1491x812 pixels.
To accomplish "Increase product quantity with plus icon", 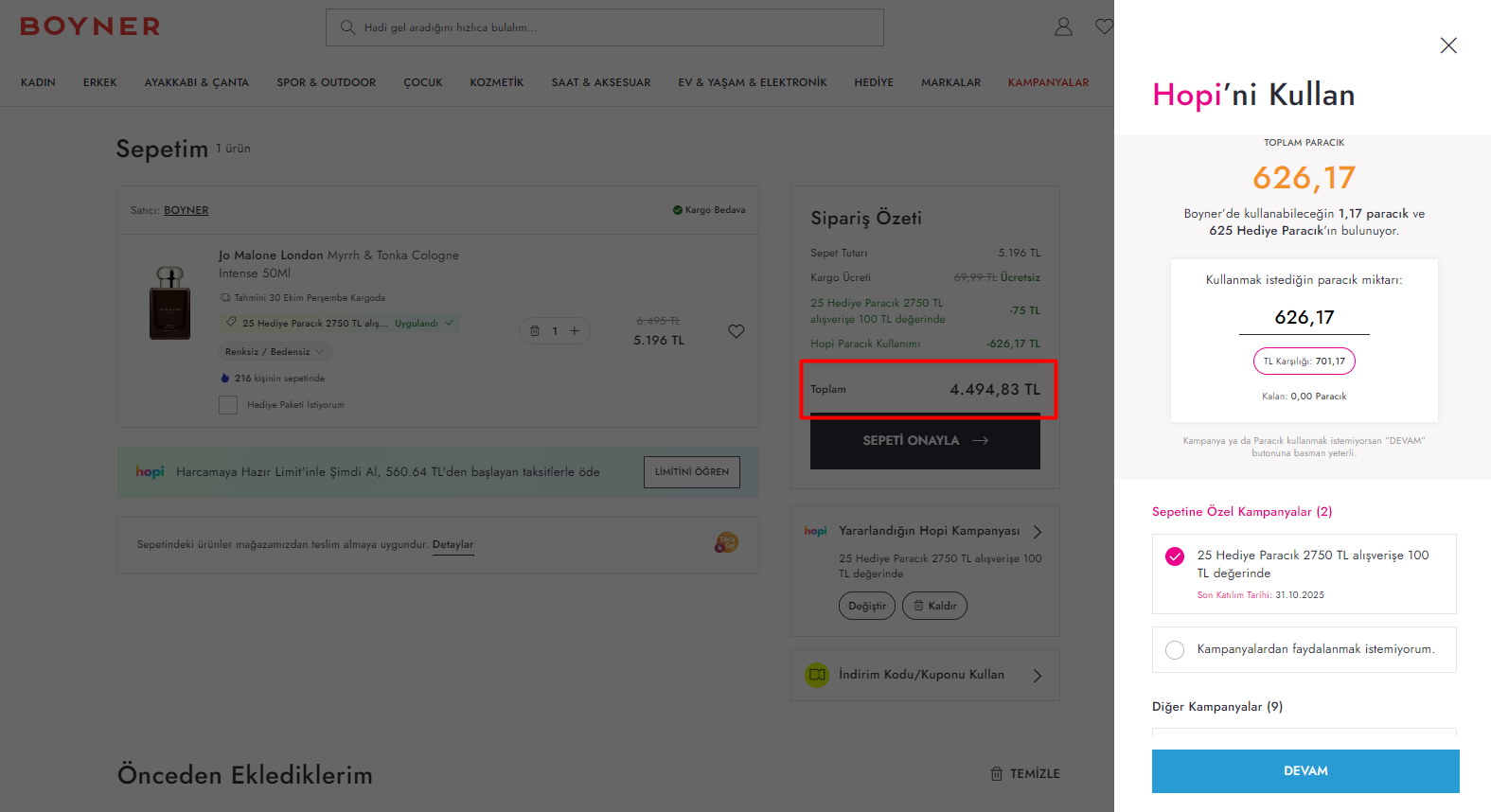I will click(575, 331).
